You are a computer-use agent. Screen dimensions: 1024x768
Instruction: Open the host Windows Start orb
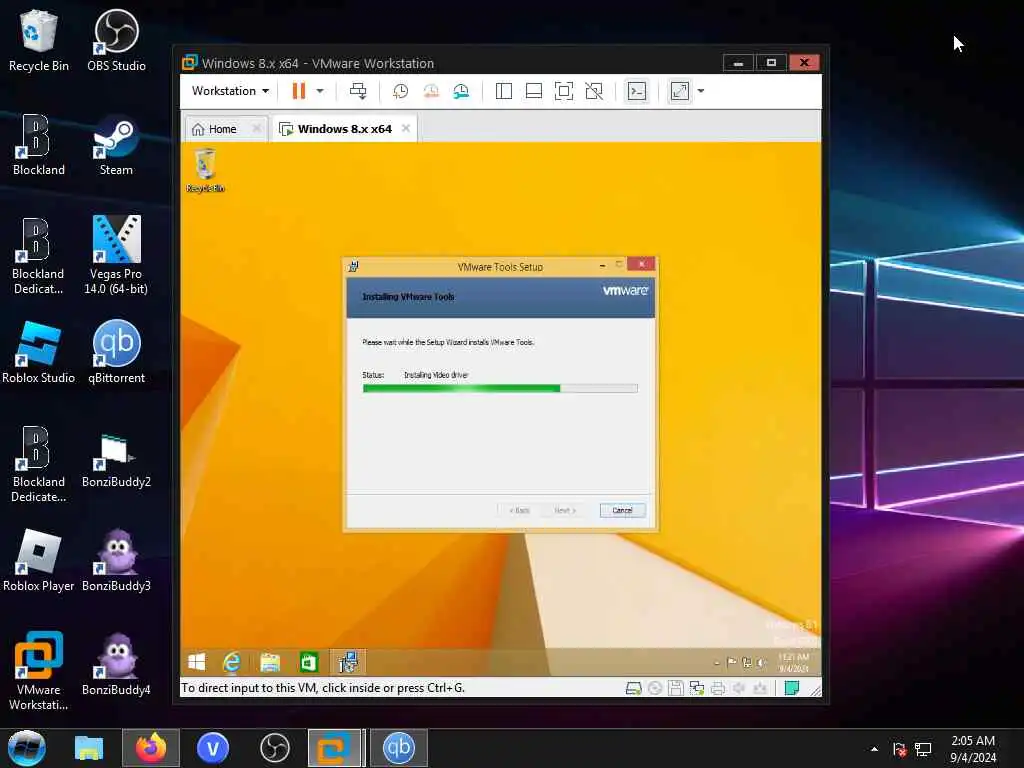pos(27,748)
